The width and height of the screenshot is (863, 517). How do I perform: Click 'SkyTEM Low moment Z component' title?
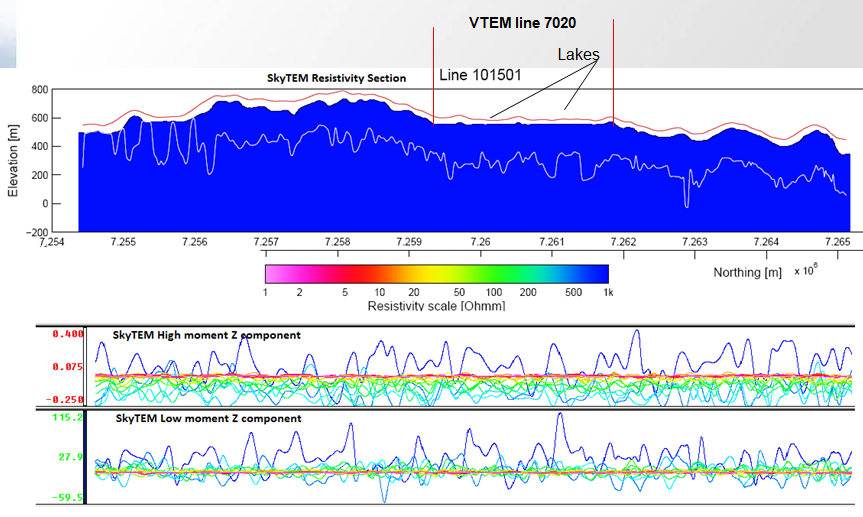coord(208,418)
